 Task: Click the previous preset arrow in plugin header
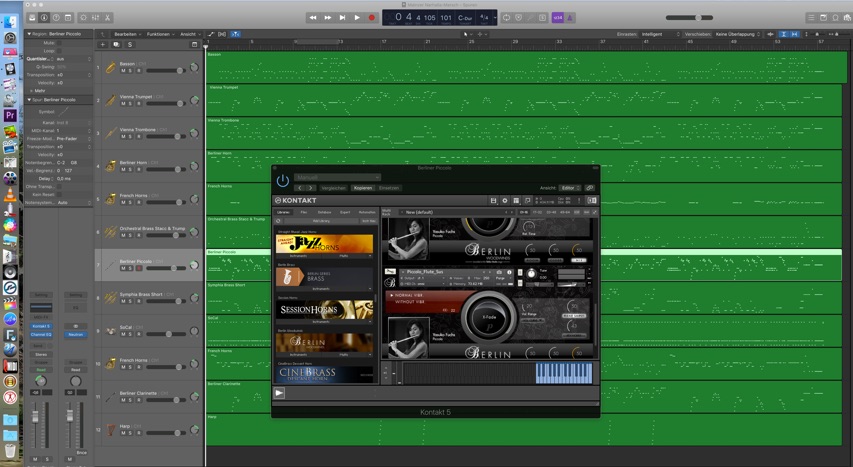[x=300, y=188]
